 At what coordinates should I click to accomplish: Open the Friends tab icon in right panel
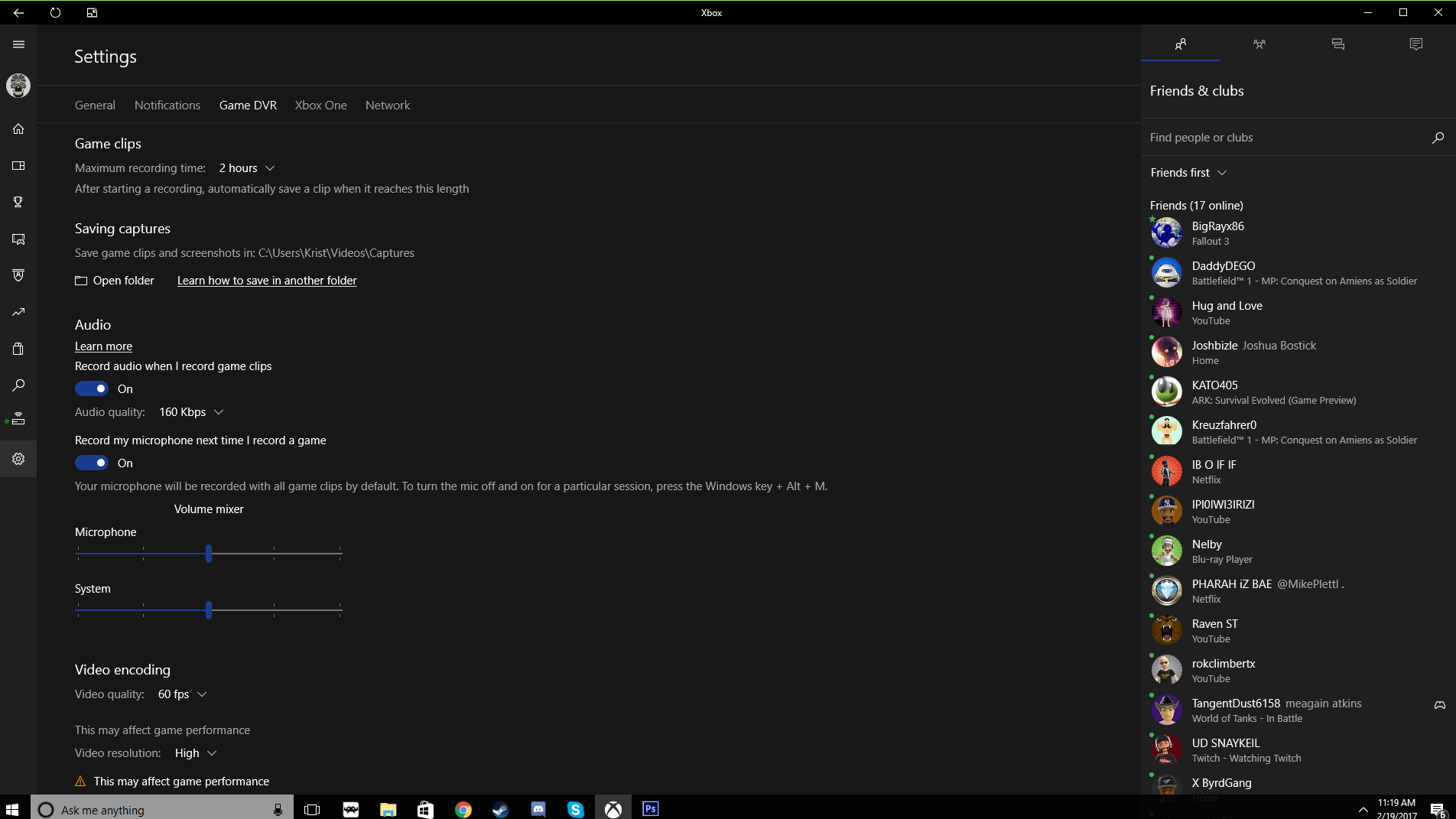[1180, 44]
